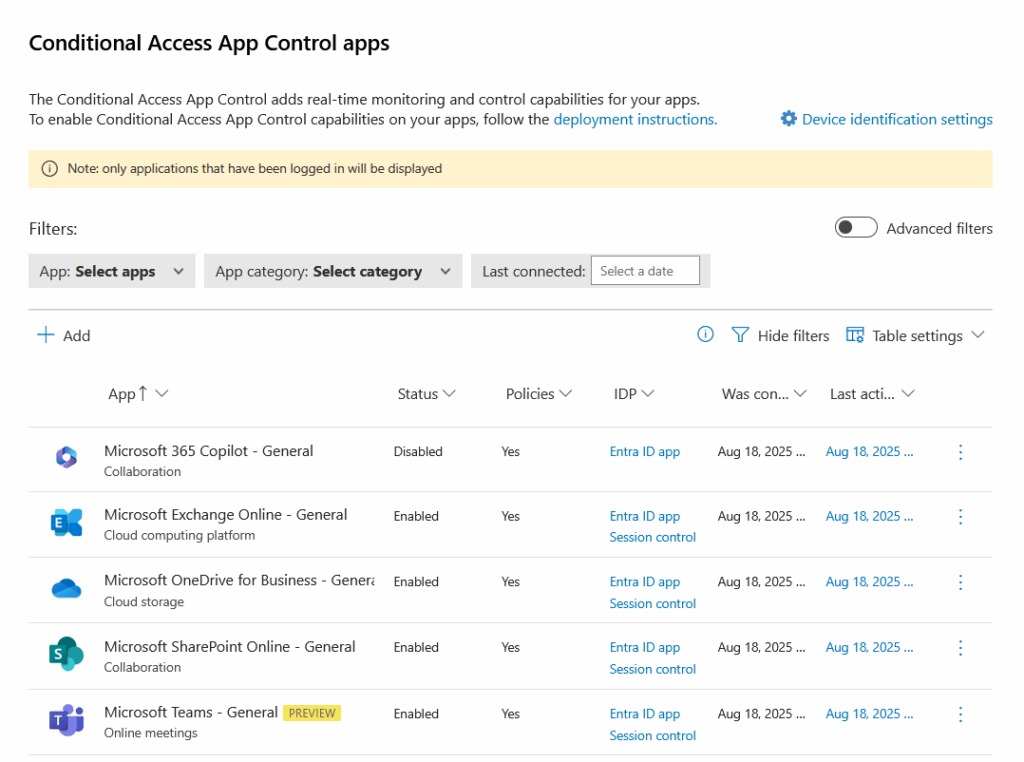Enable the Advanced filters toggle
The image size is (1024, 762).
click(856, 228)
